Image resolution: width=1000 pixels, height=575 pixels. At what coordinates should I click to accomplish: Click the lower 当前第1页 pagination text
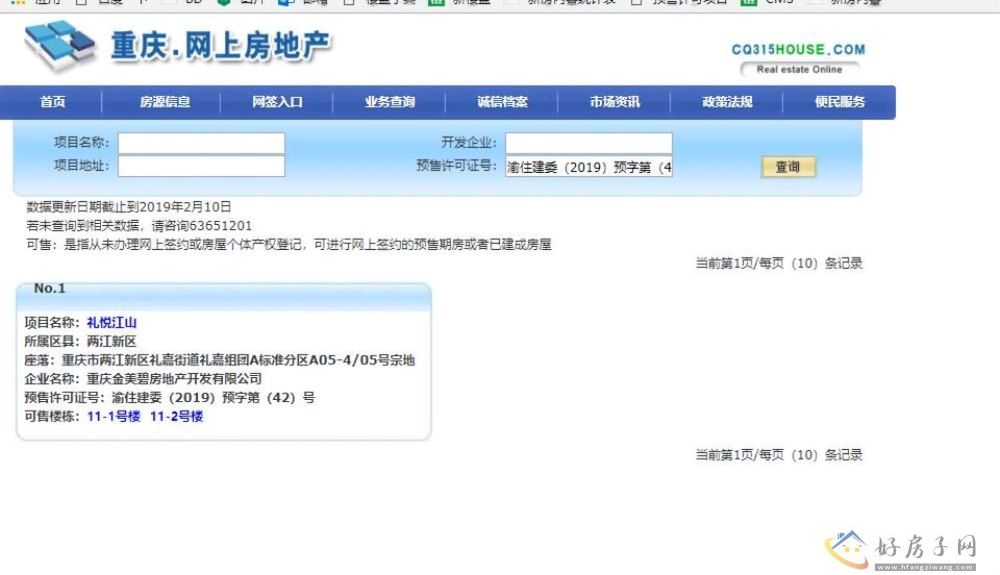point(779,455)
